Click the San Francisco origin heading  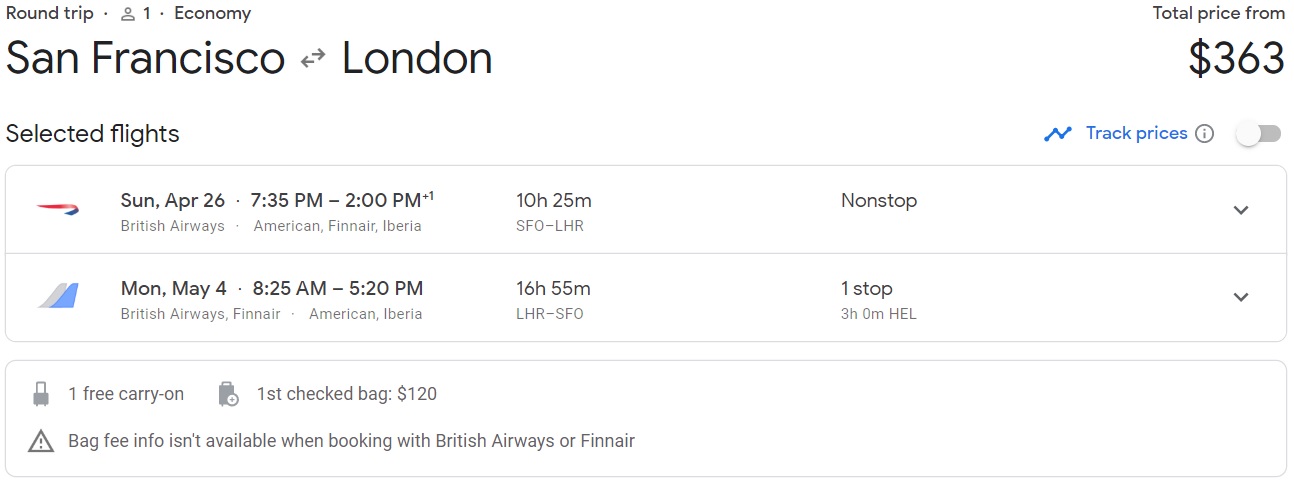click(146, 58)
